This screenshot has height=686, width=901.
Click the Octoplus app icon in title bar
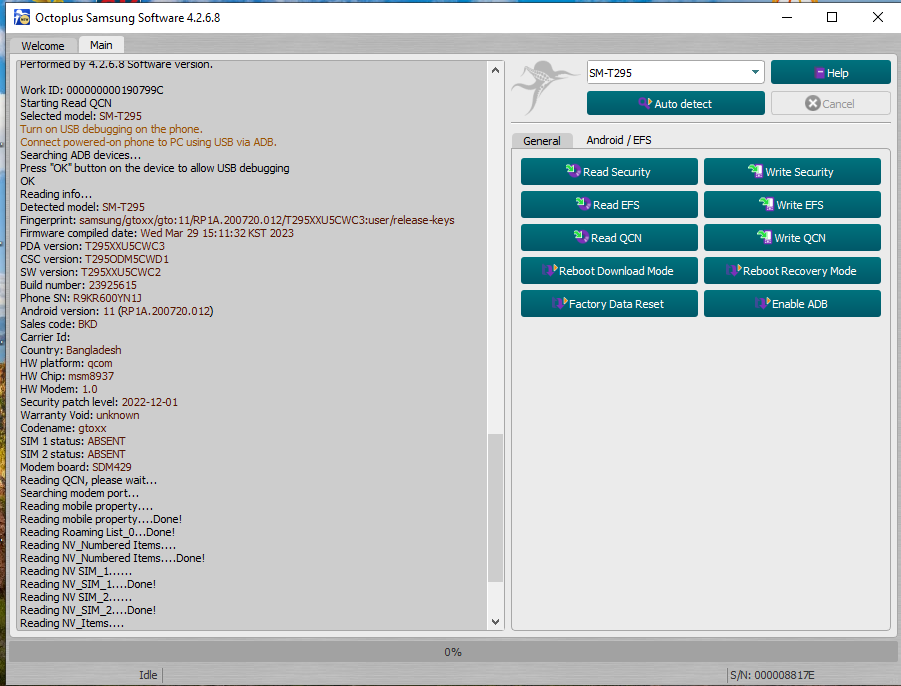click(20, 17)
